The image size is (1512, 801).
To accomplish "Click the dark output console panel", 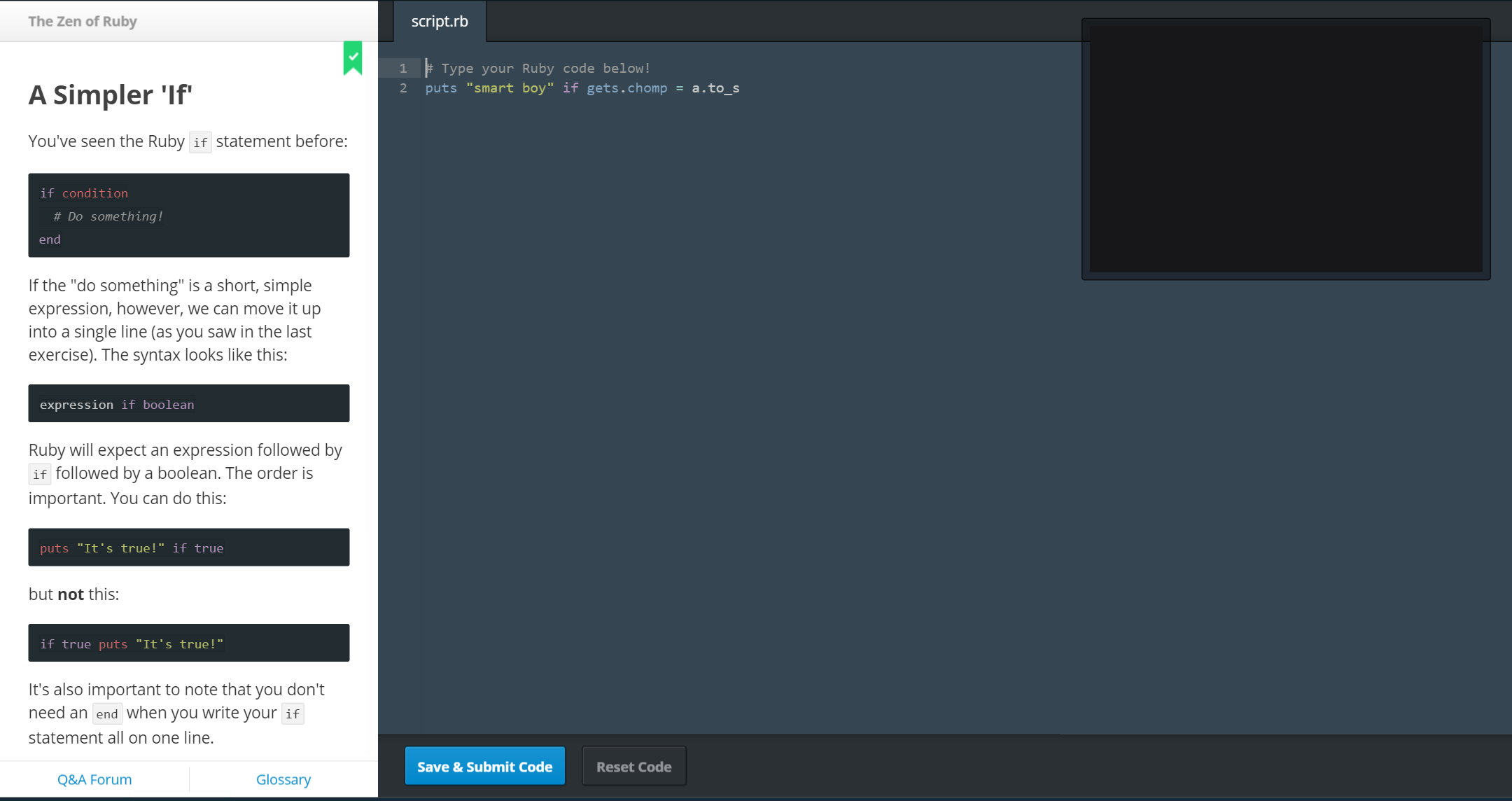I will click(1285, 149).
